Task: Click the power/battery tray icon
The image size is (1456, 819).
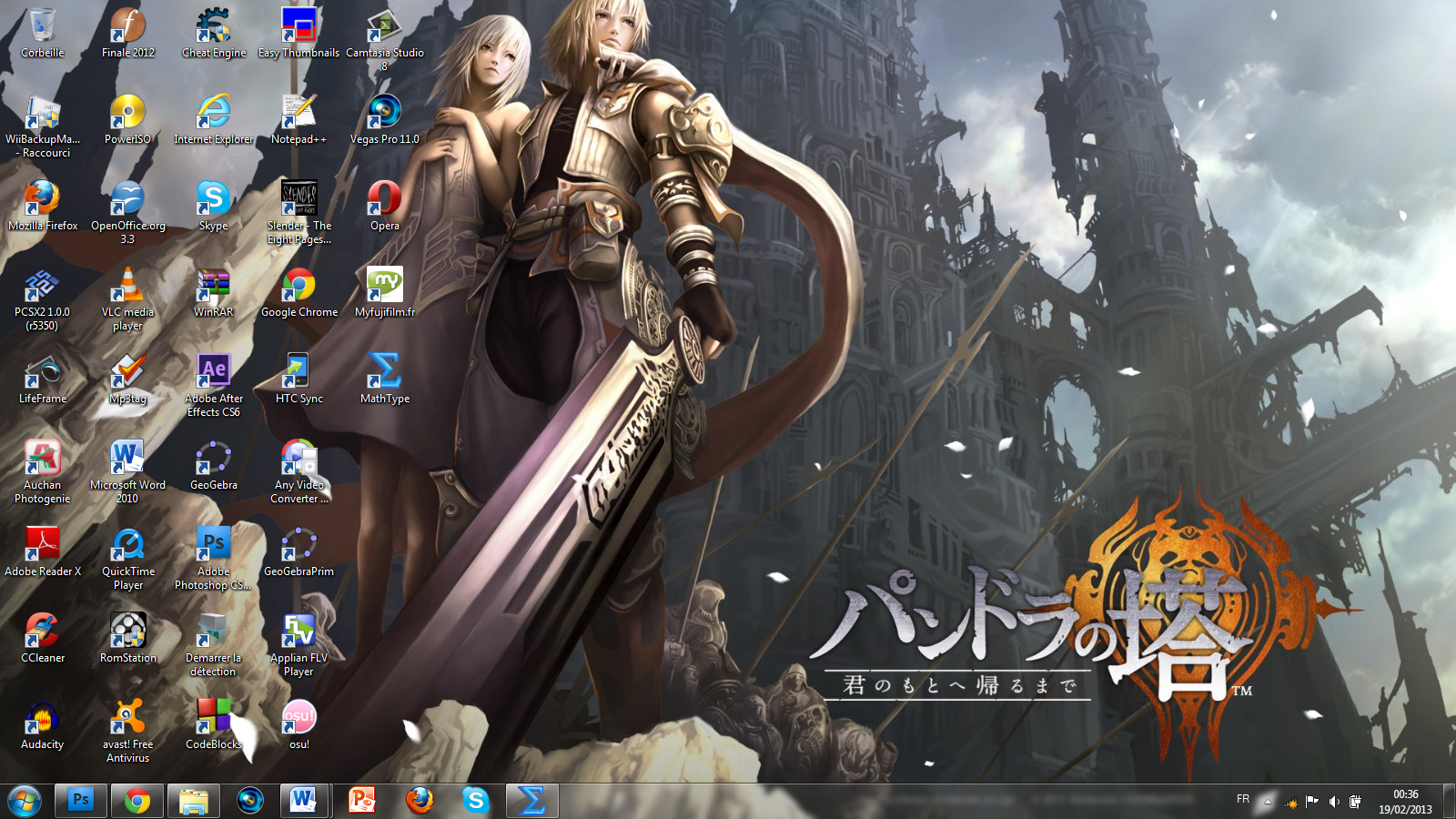Action: click(x=1355, y=802)
